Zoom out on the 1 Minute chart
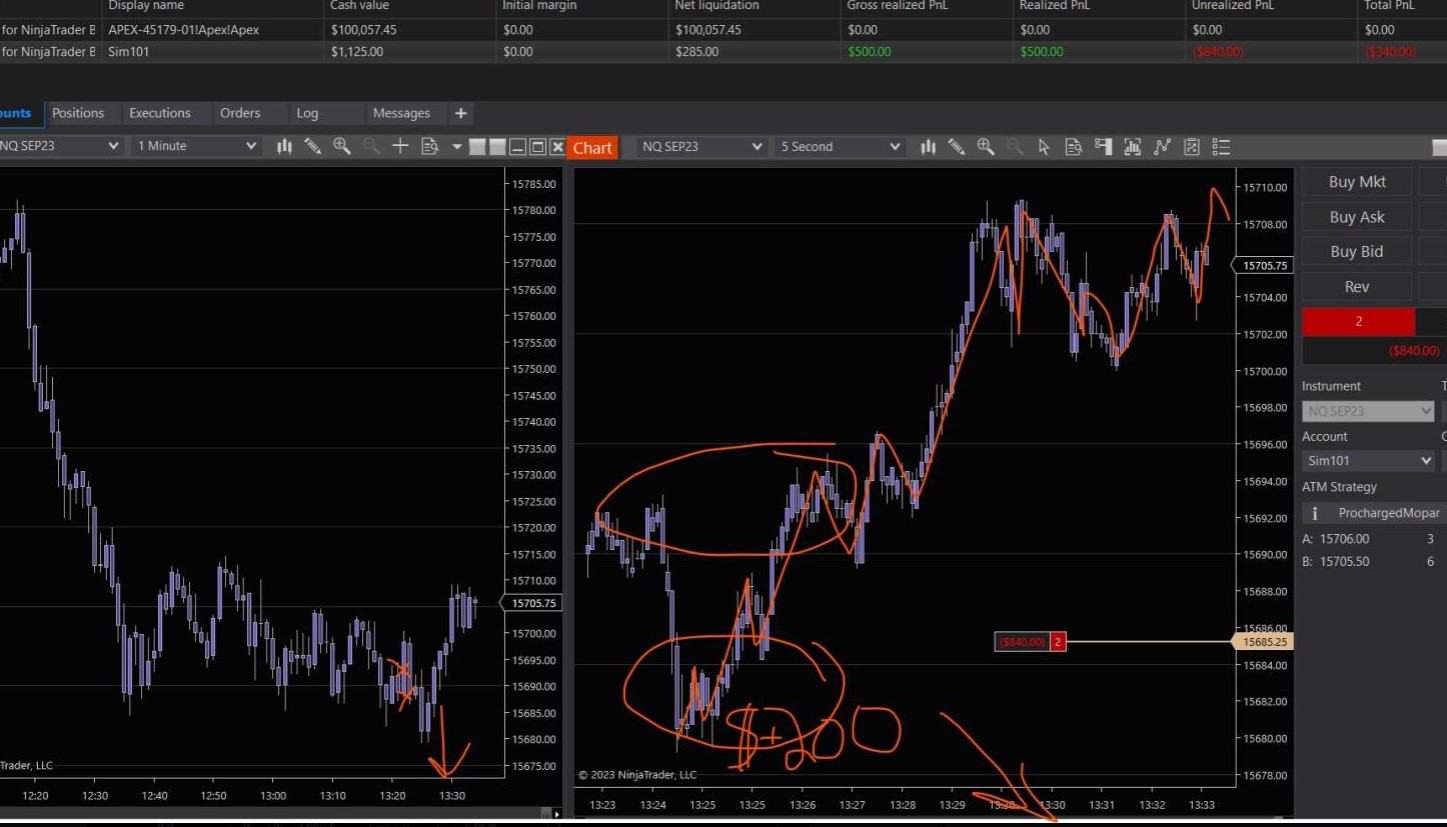Image resolution: width=1447 pixels, height=827 pixels. [371, 146]
